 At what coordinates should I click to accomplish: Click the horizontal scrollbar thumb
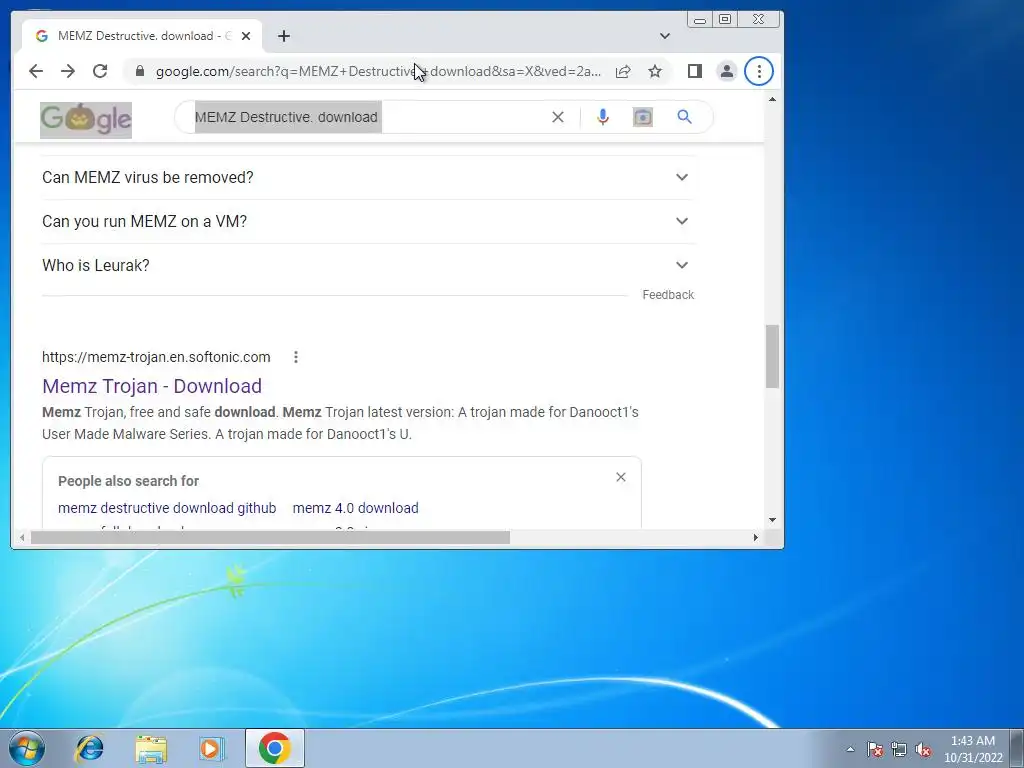pyautogui.click(x=270, y=537)
